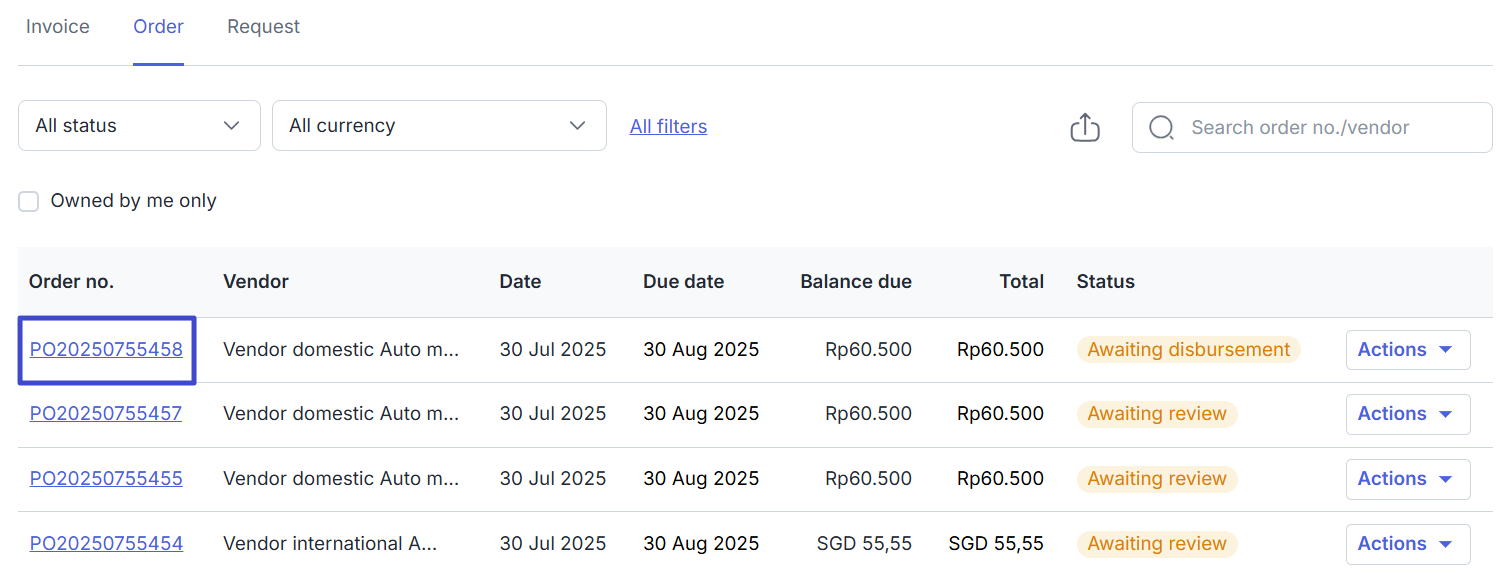Click the 'Awaiting disbursement' status badge

click(1188, 350)
